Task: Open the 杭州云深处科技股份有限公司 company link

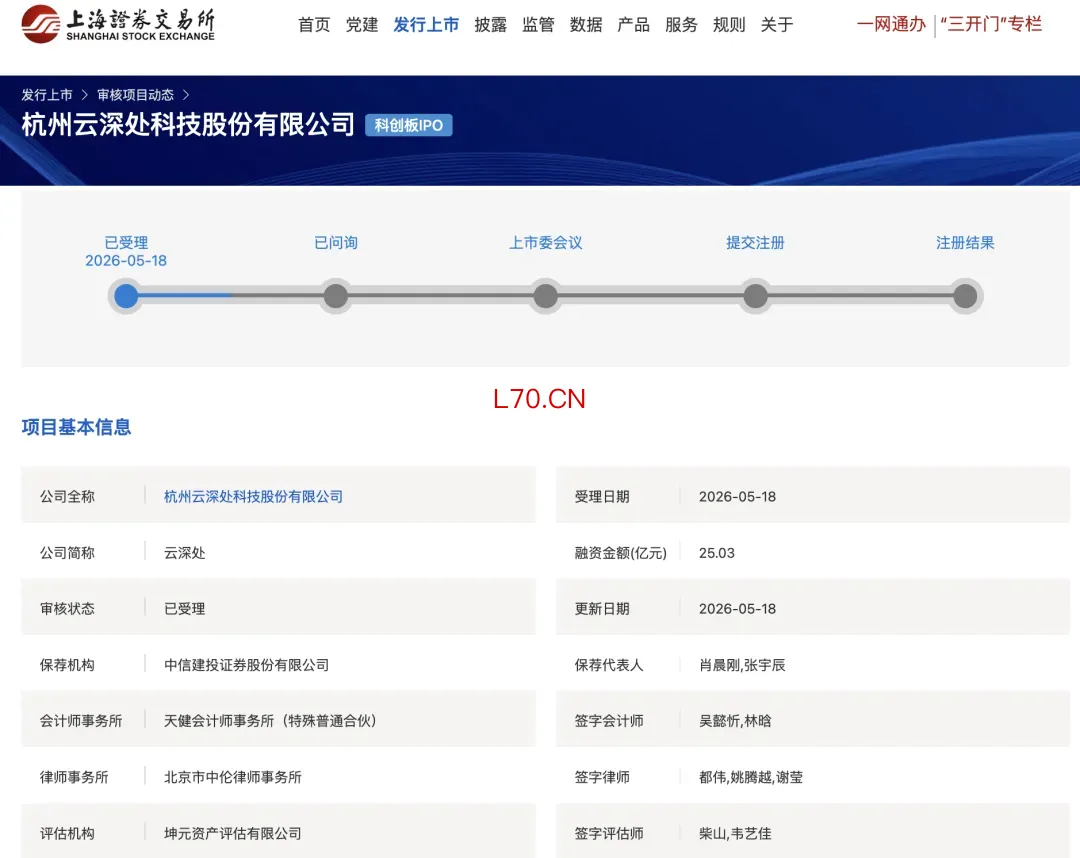Action: click(x=253, y=496)
